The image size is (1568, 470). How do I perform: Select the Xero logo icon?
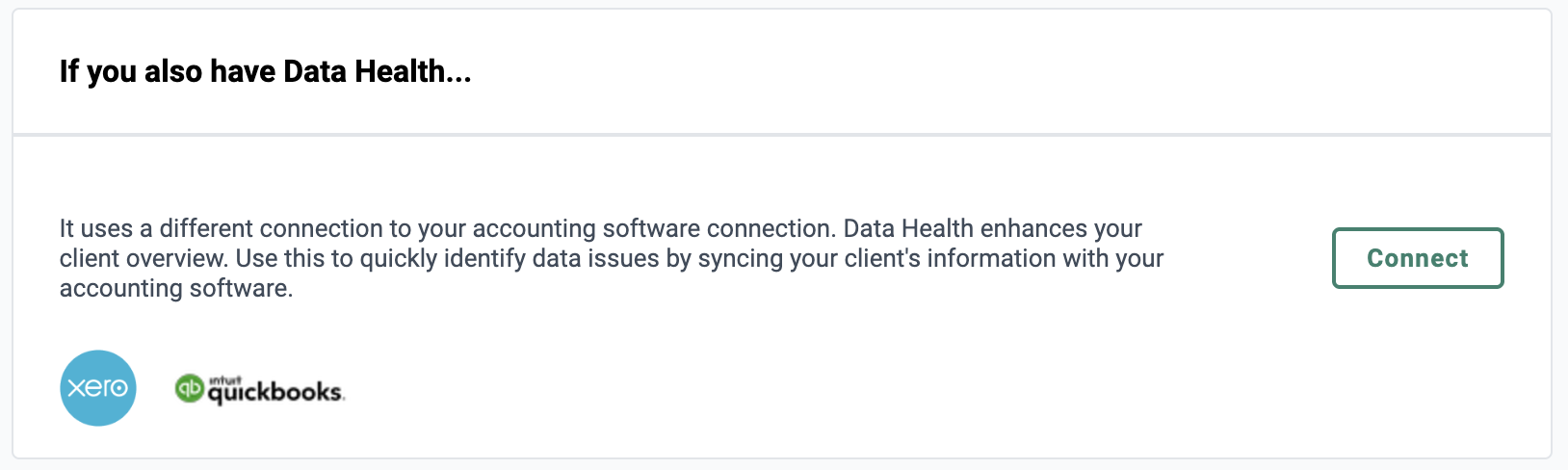(x=98, y=388)
